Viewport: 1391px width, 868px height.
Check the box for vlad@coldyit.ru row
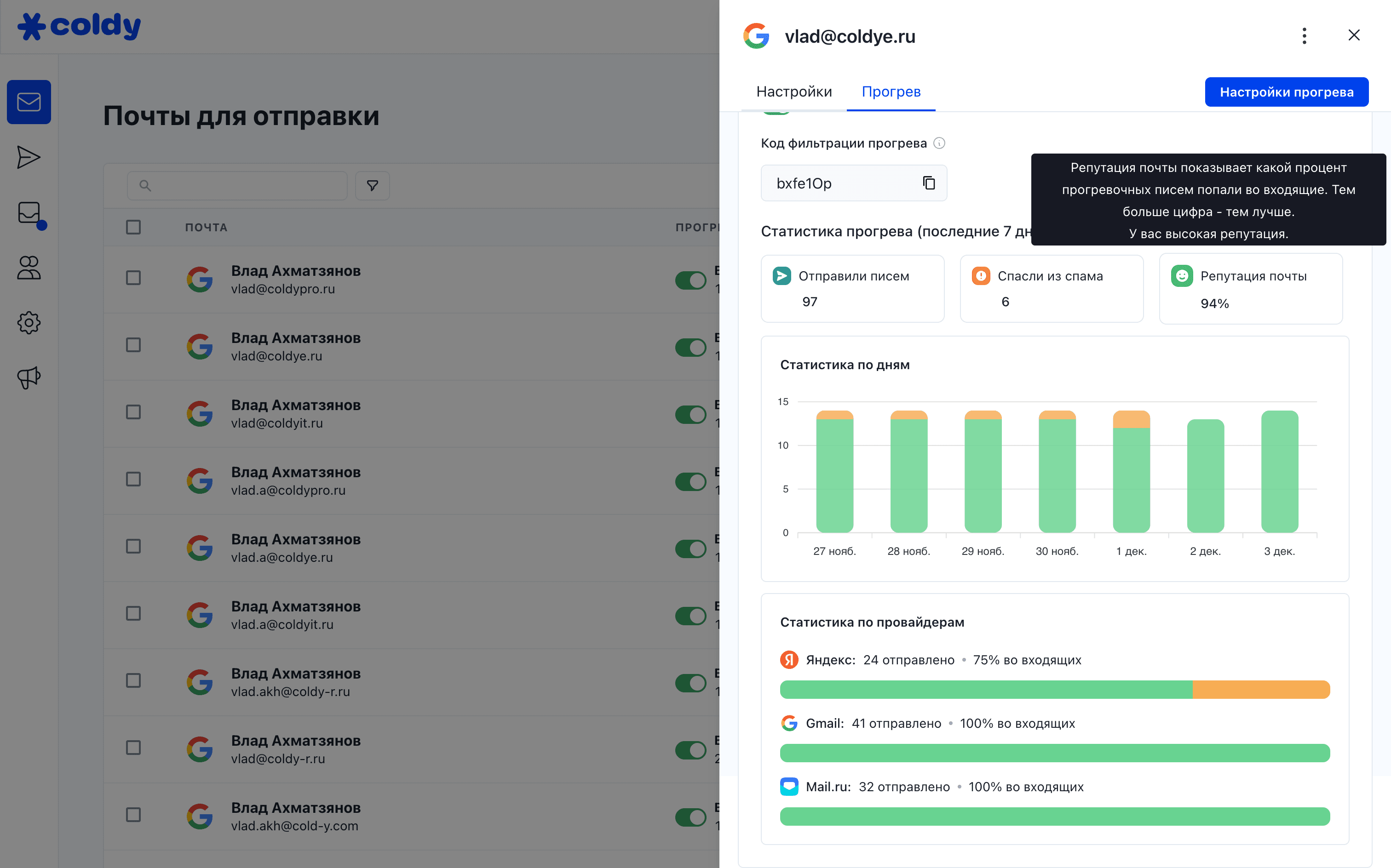coord(133,412)
